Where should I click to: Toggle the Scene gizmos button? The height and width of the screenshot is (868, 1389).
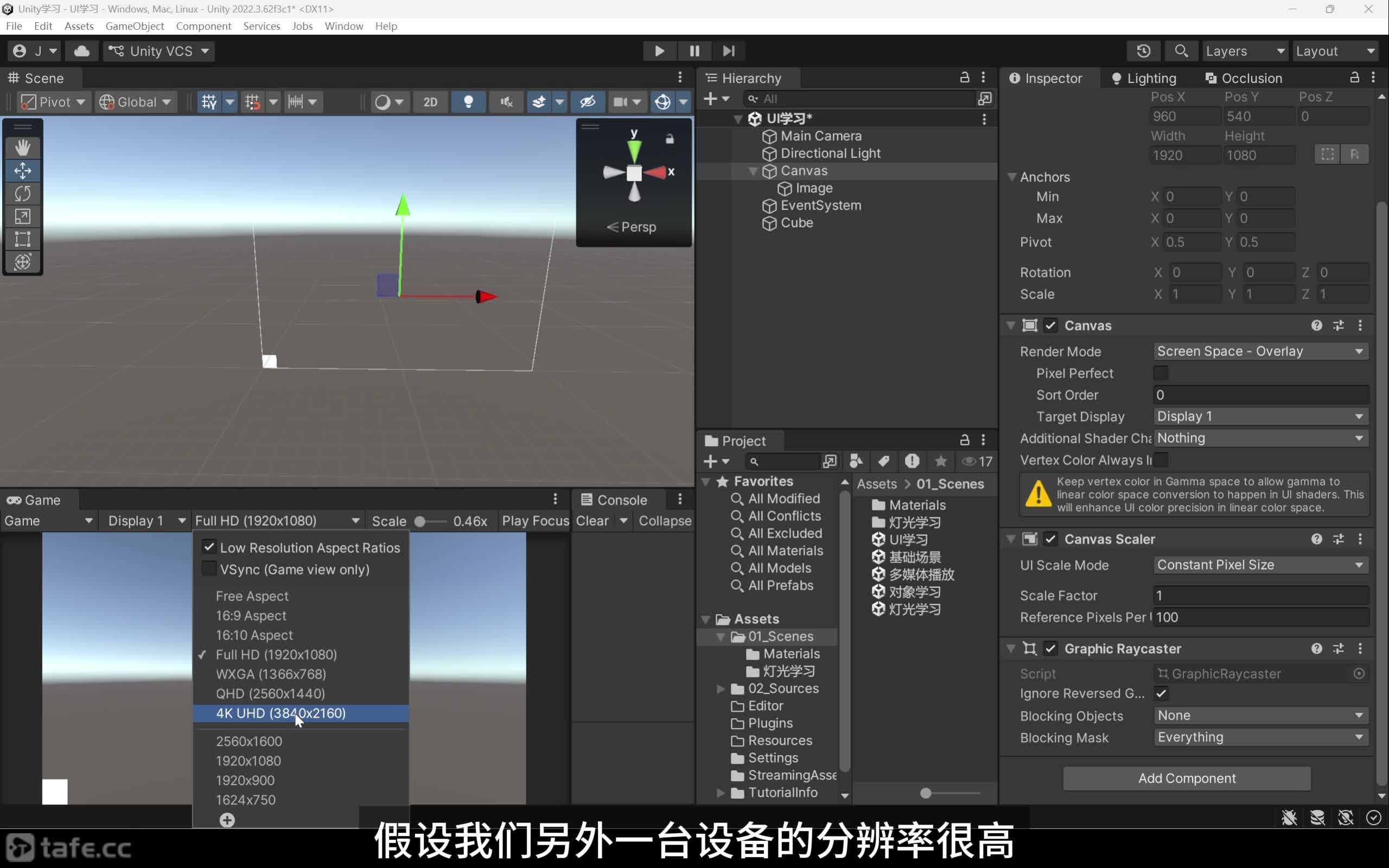(x=662, y=102)
